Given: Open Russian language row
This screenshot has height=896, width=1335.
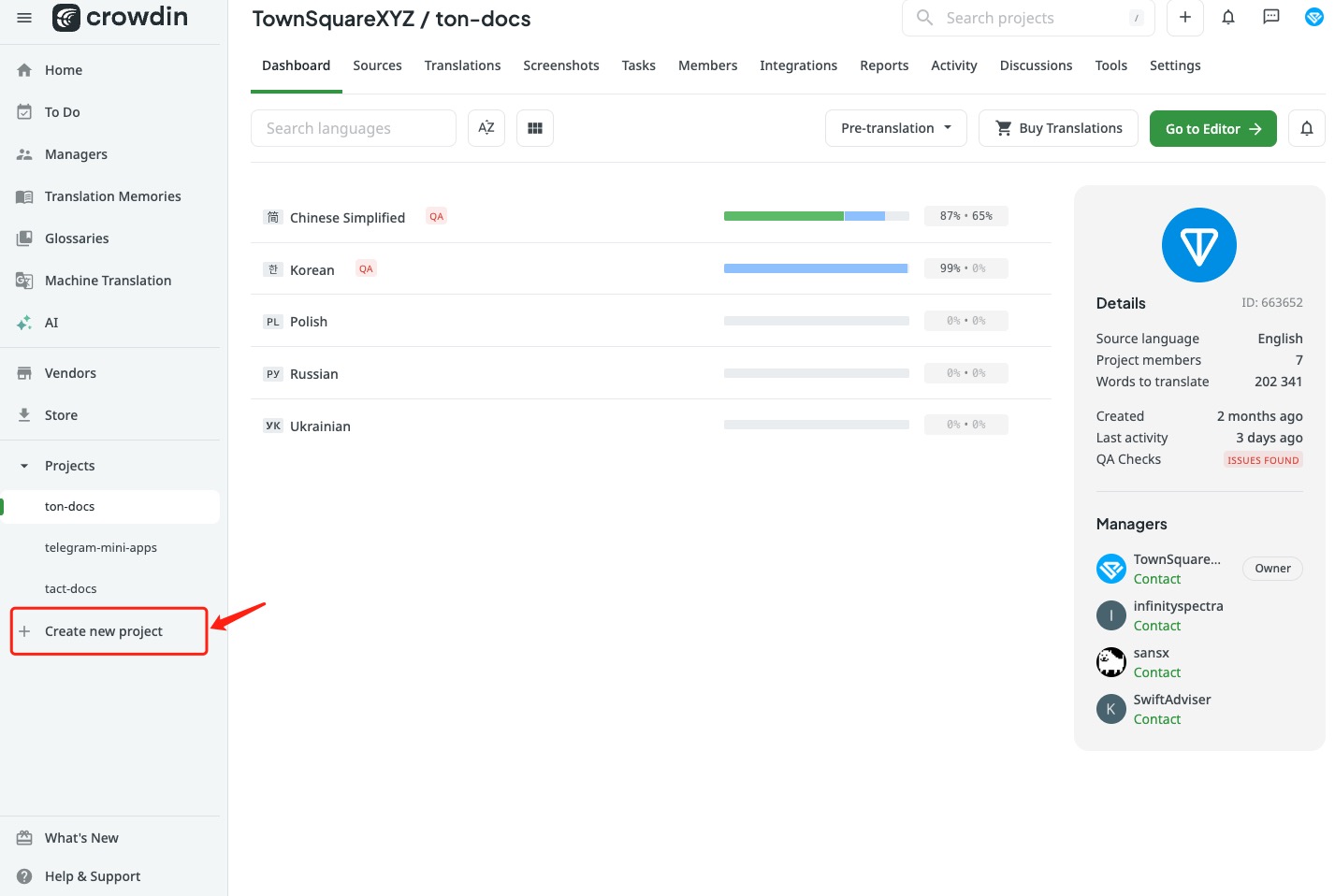Looking at the screenshot, I should [651, 373].
